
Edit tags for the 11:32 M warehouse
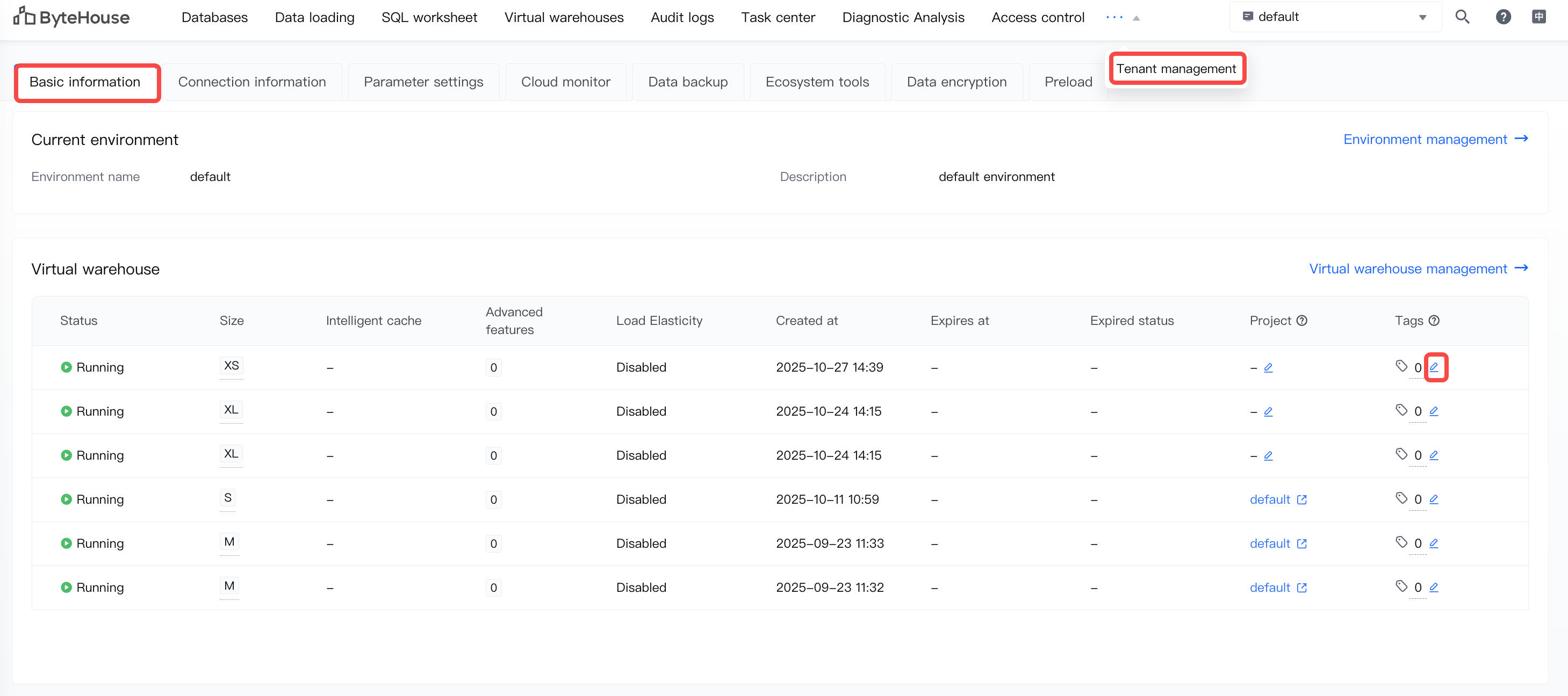tap(1434, 587)
